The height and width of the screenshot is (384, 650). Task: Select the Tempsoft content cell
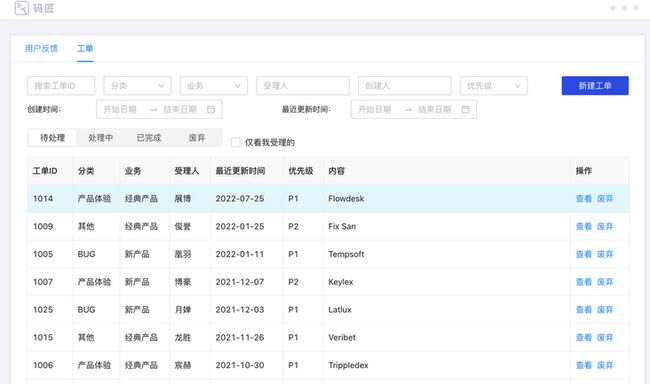coord(447,254)
